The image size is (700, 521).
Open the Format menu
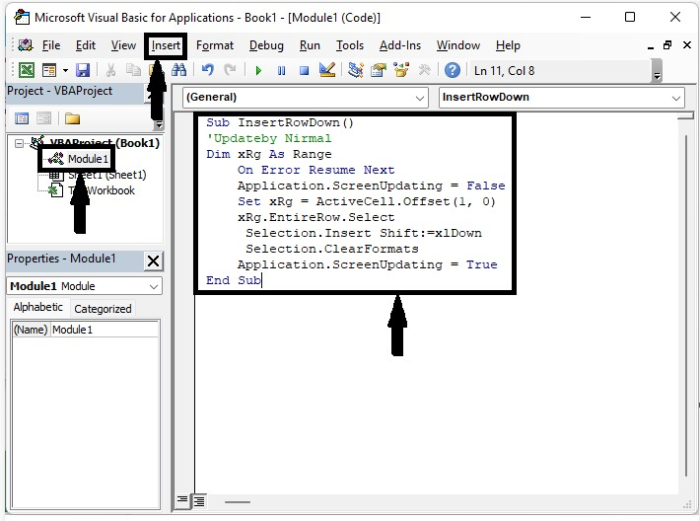click(215, 46)
